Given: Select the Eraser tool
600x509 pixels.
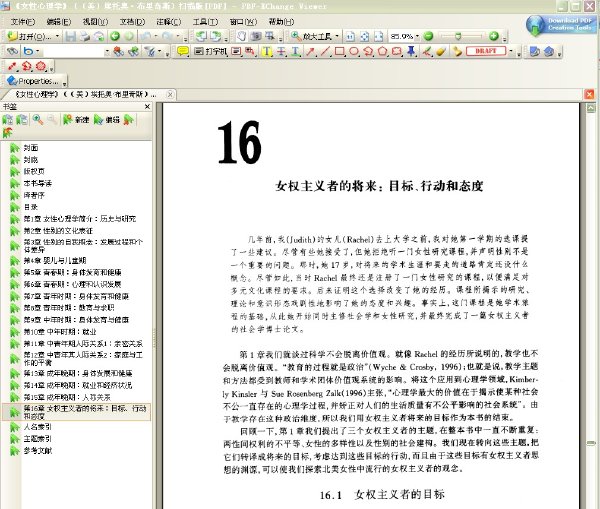Looking at the screenshot, I should point(441,51).
